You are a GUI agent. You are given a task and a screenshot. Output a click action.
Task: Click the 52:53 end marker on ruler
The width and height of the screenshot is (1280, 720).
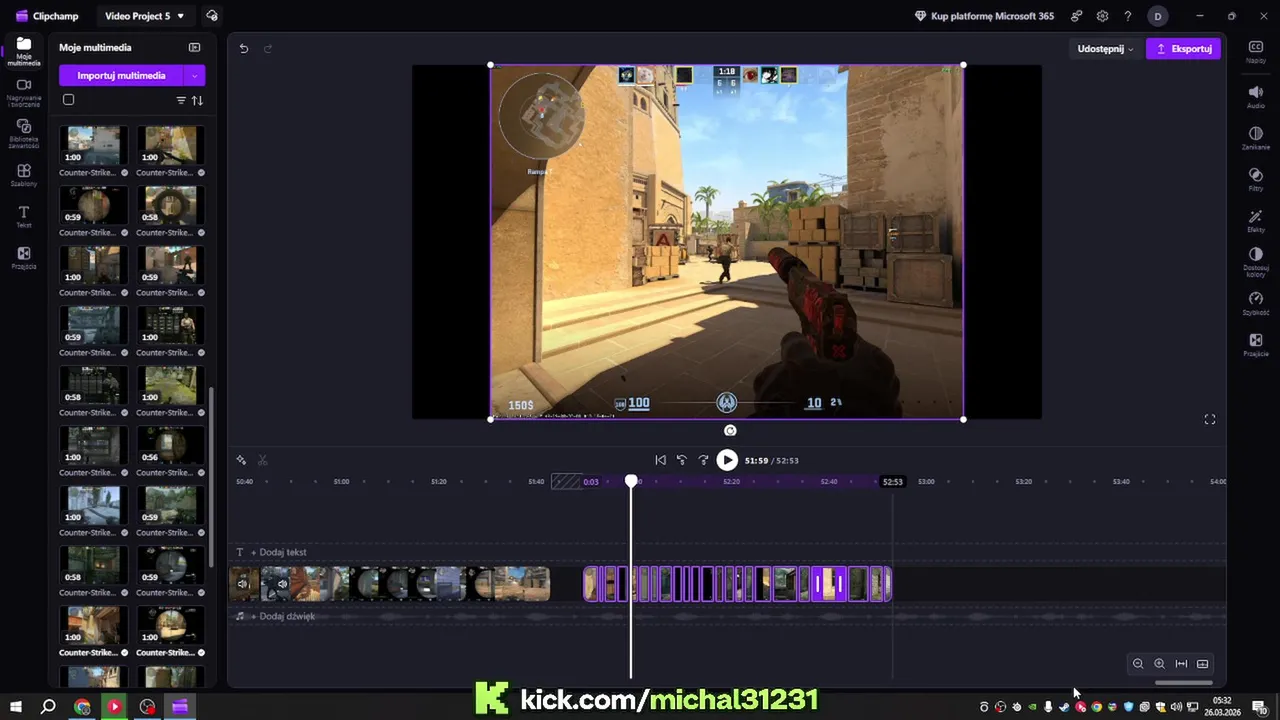pyautogui.click(x=892, y=482)
